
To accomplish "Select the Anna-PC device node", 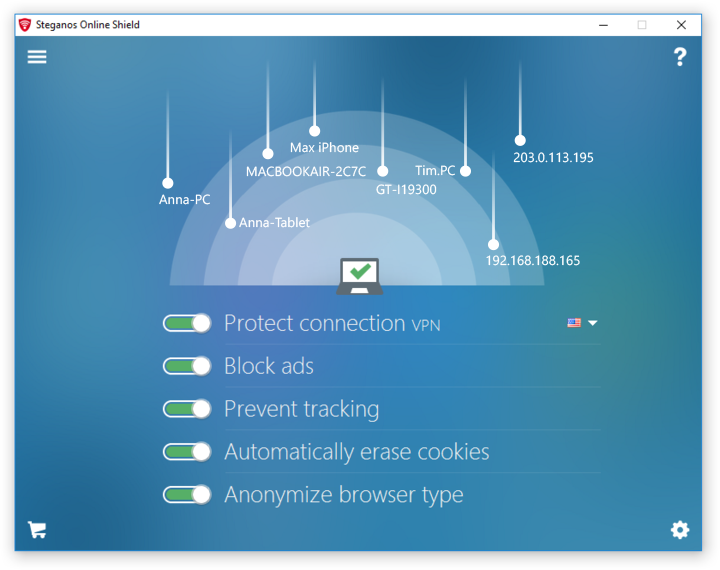I will (x=168, y=184).
